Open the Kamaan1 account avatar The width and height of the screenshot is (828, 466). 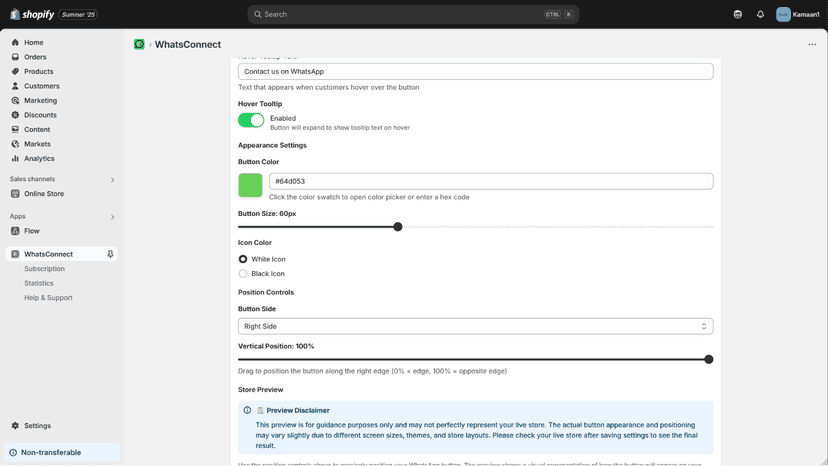click(783, 14)
